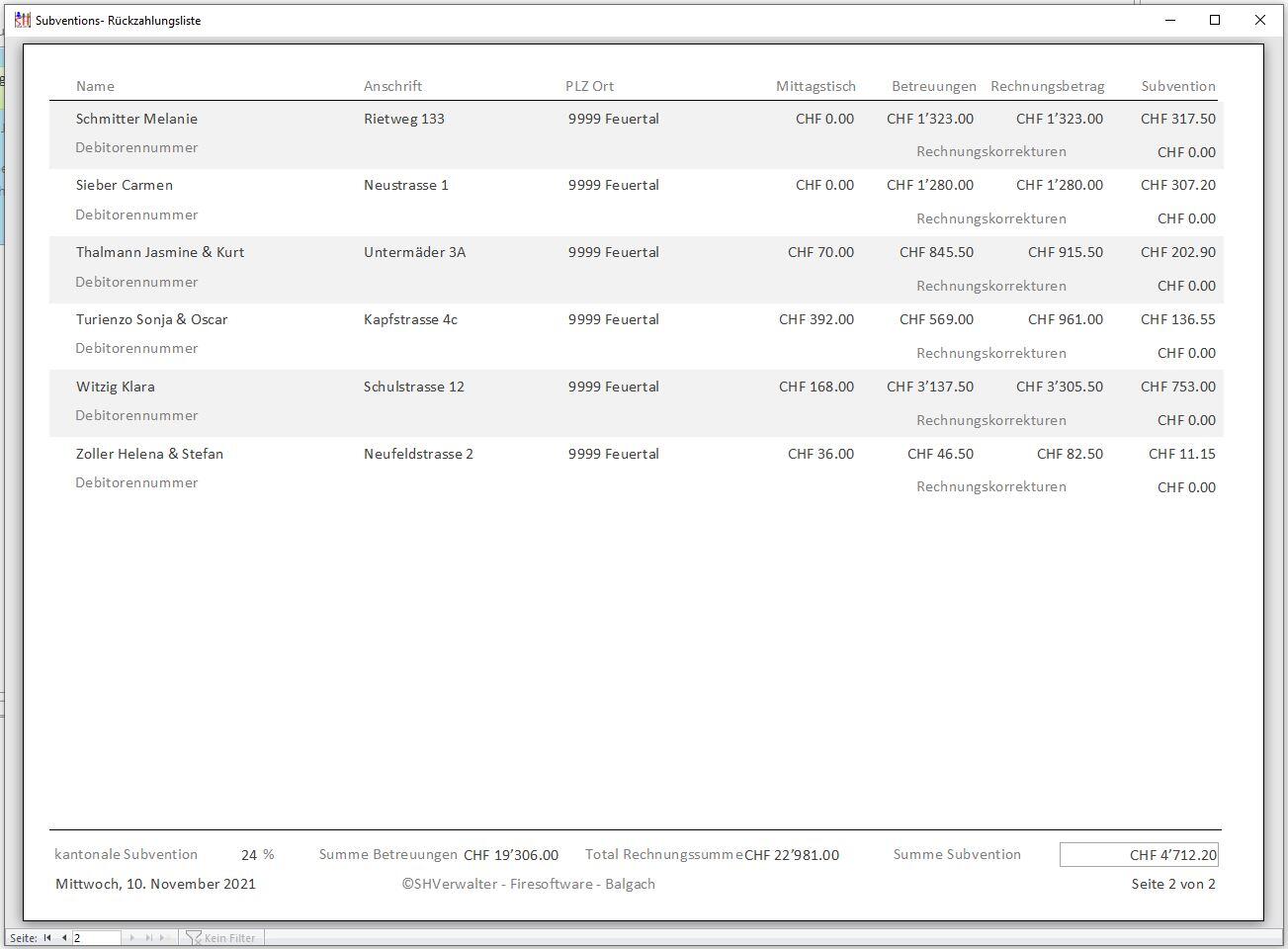Maximize the Rückzahlungsliste window
The height and width of the screenshot is (949, 1288).
(1215, 20)
